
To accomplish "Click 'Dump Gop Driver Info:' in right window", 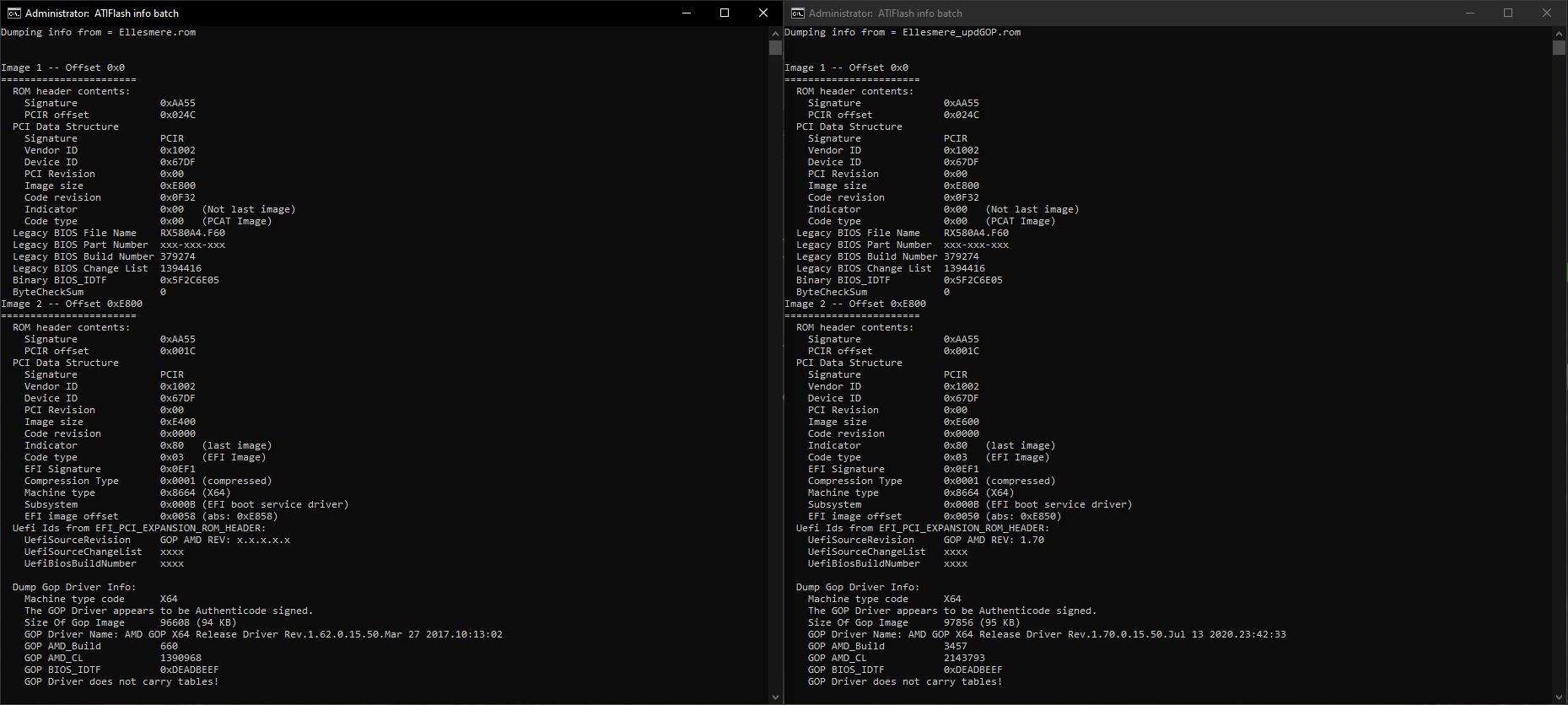I will tap(858, 587).
